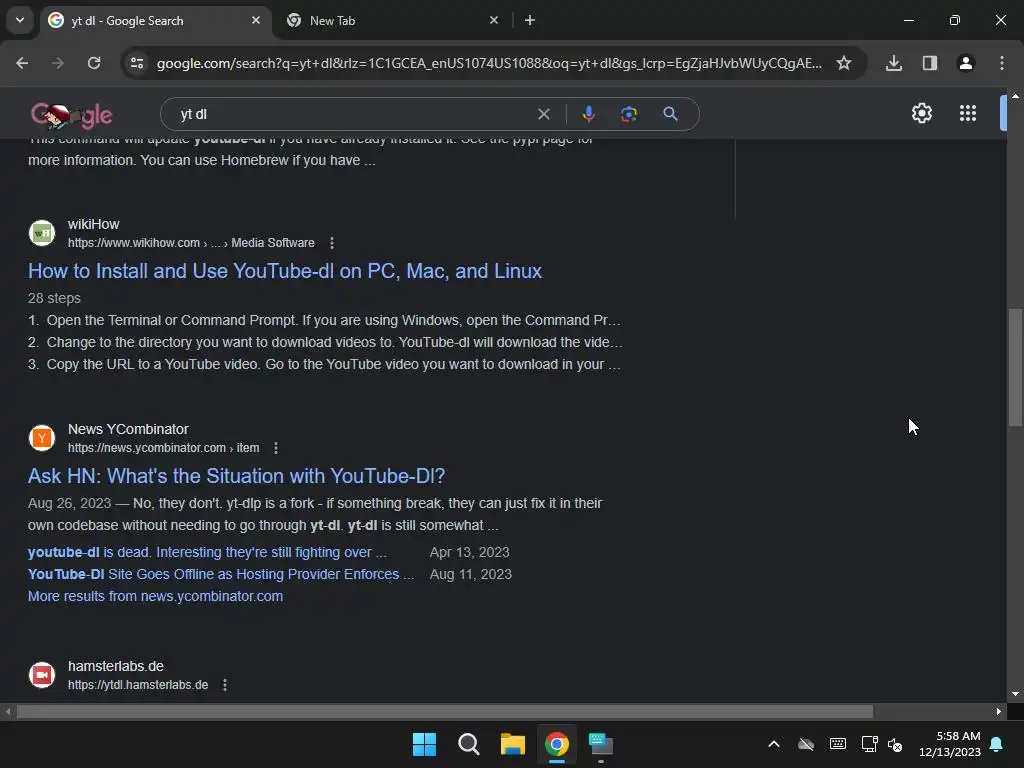Viewport: 1024px width, 768px height.
Task: Go forward with the forward arrow
Action: [x=58, y=63]
